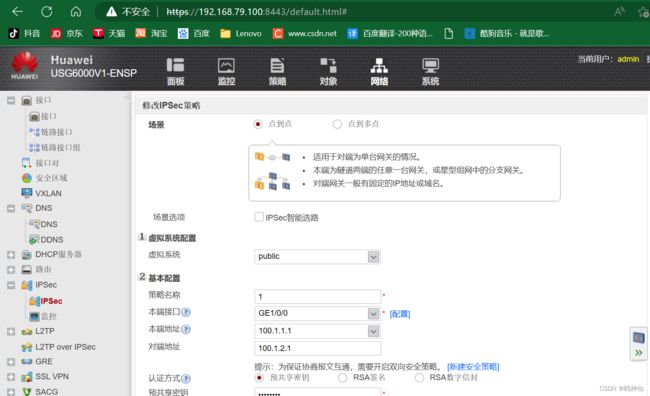Open the 酷狗音乐 bookmark
The image size is (650, 396).
(x=507, y=34)
